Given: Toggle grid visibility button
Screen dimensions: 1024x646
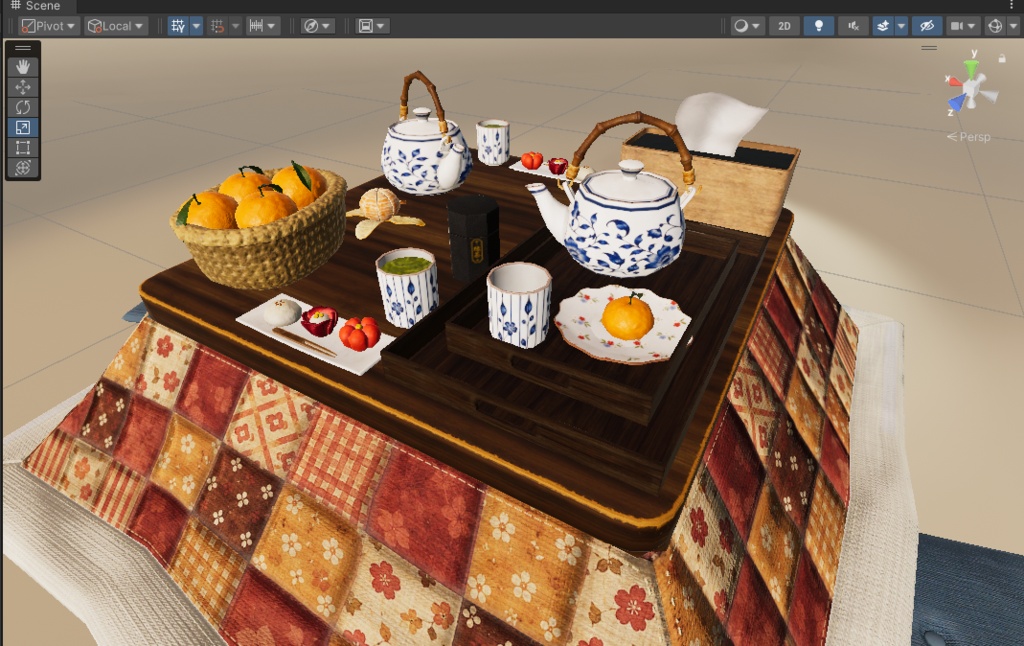Looking at the screenshot, I should (x=178, y=26).
